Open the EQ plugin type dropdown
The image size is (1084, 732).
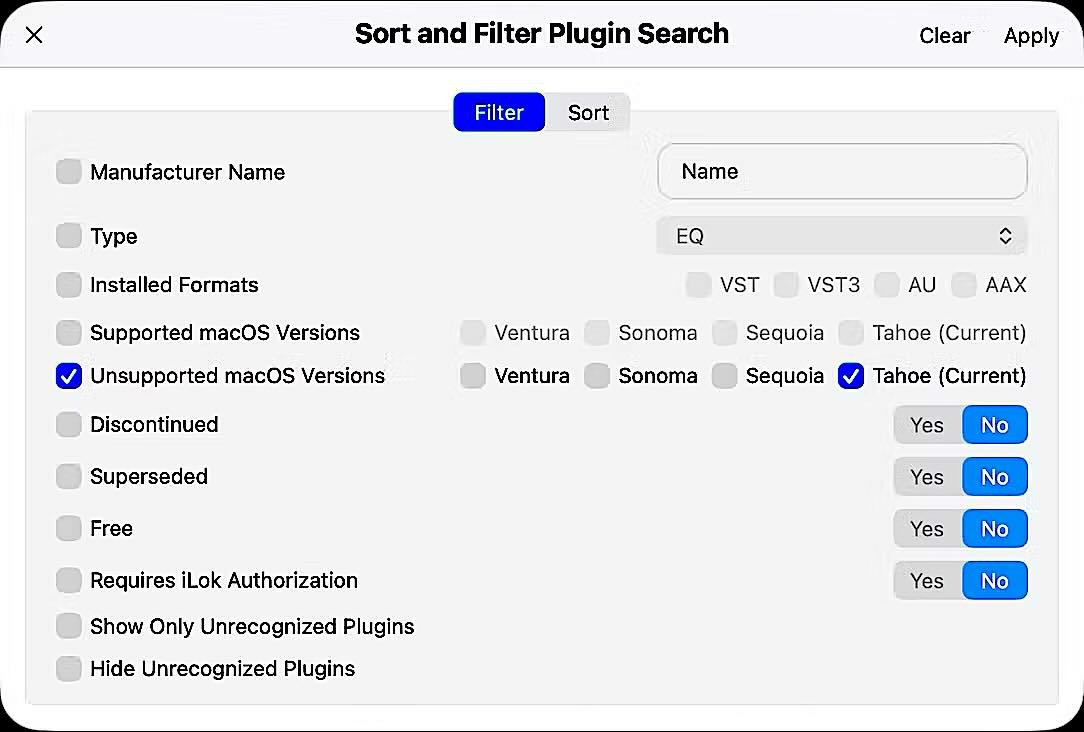coord(842,236)
